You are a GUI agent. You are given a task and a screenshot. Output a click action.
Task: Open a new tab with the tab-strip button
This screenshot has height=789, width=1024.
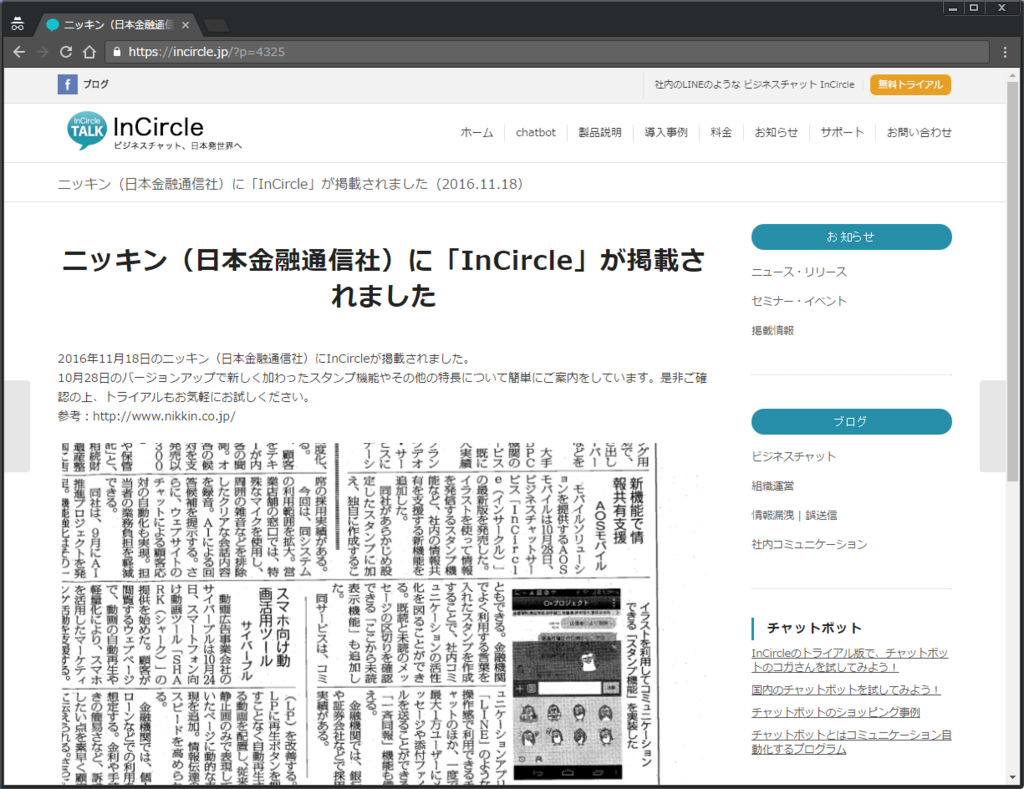click(216, 25)
